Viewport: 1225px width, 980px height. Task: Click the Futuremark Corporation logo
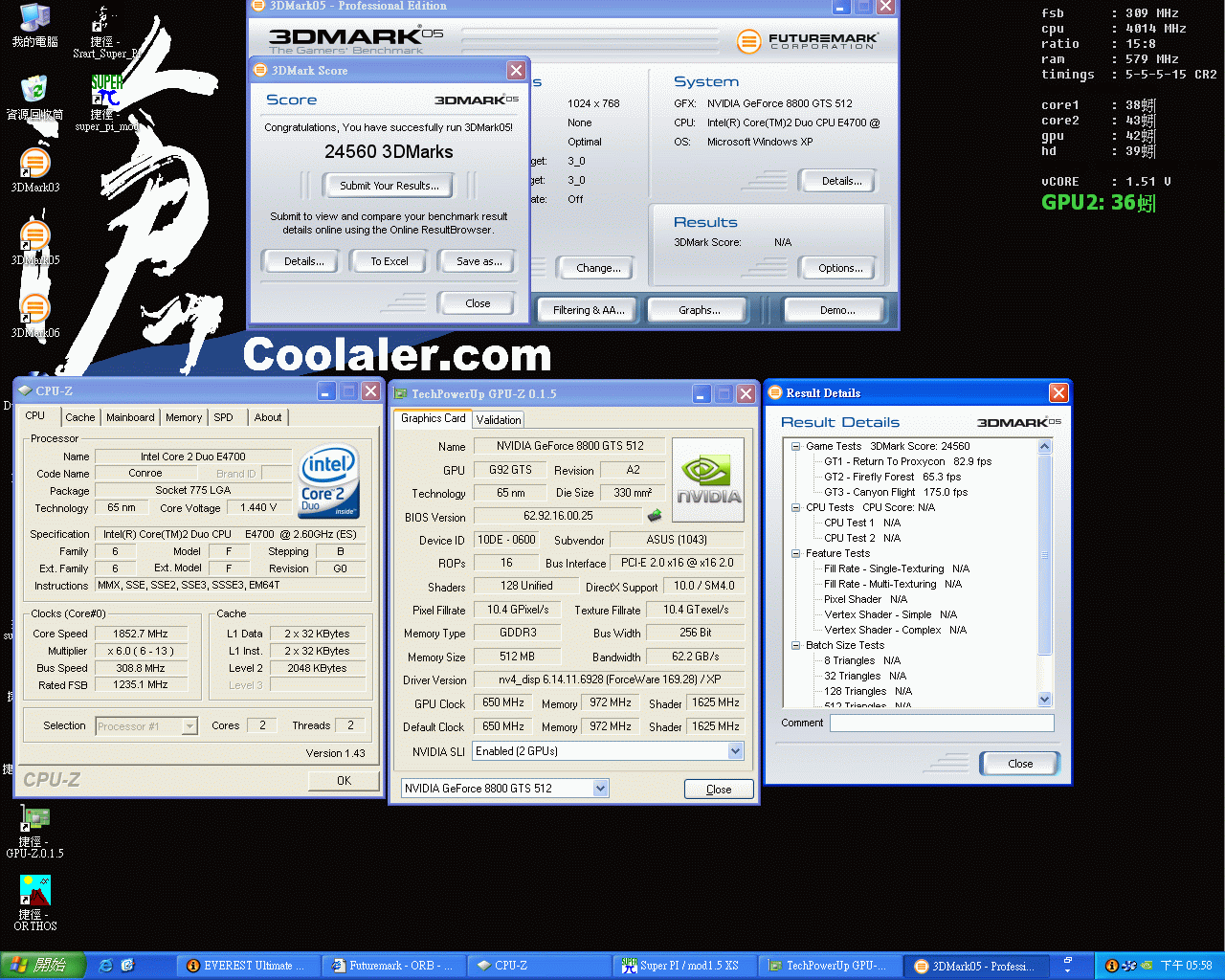809,41
